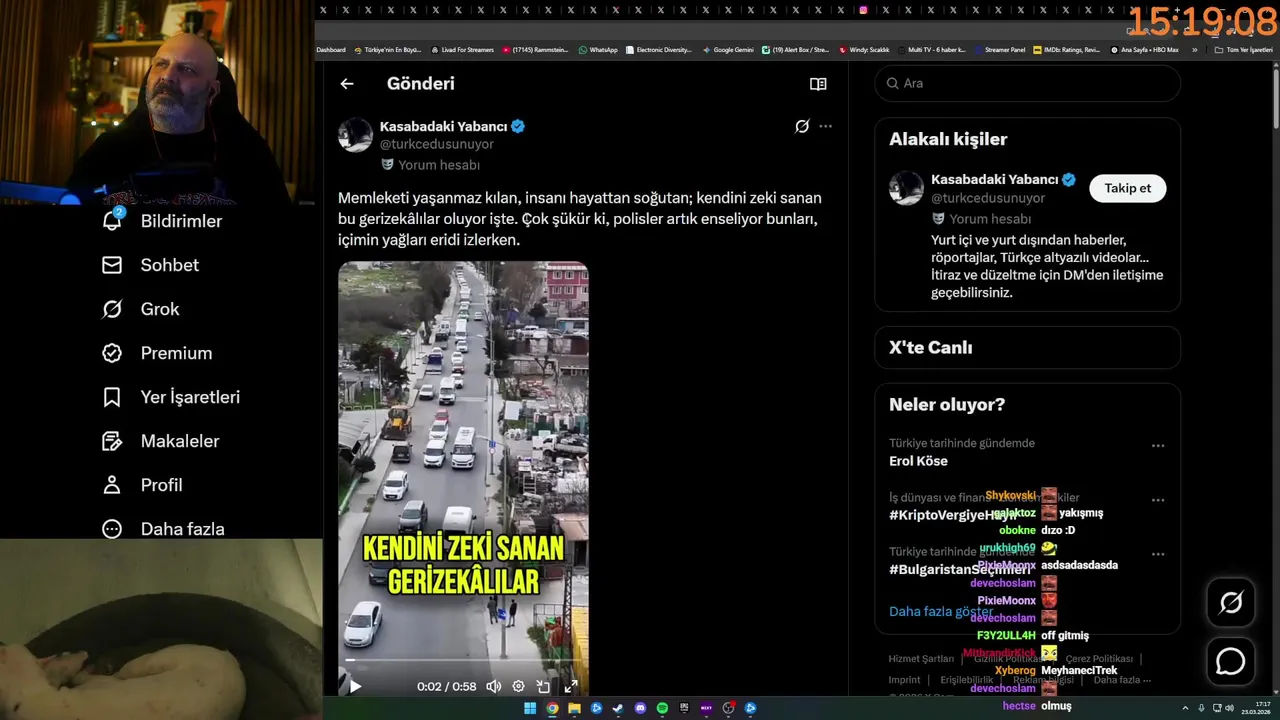This screenshot has height=720, width=1280.
Task: Open File Explorer from taskbar
Action: [x=574, y=708]
